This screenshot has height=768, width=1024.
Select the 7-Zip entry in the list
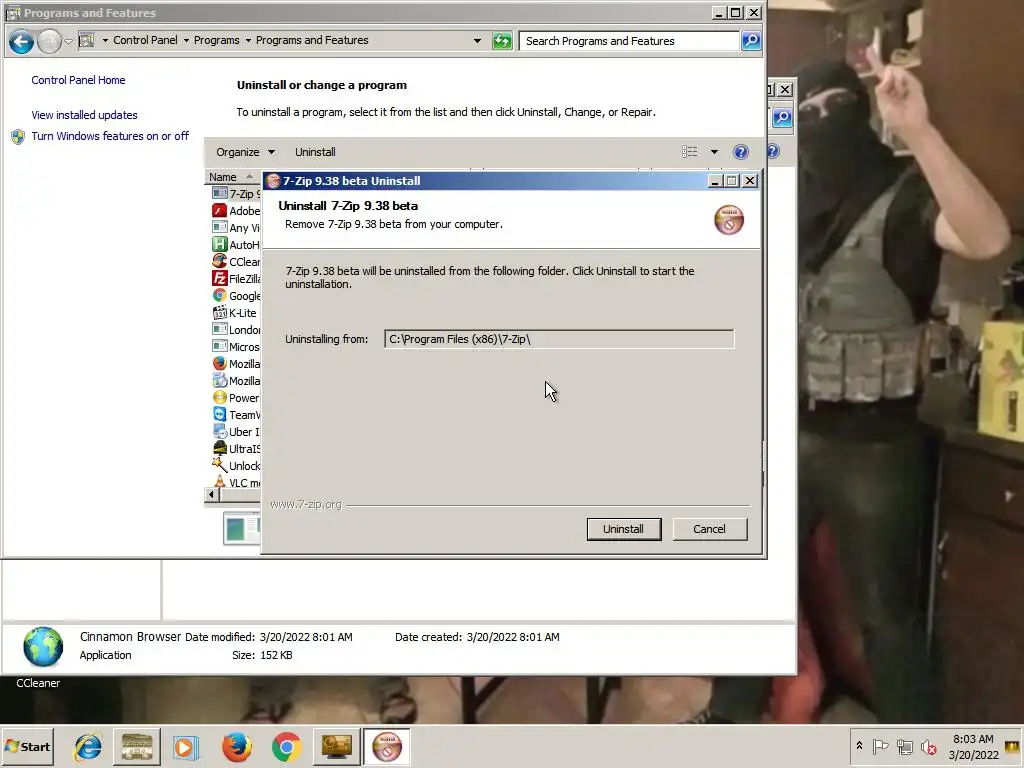click(235, 193)
